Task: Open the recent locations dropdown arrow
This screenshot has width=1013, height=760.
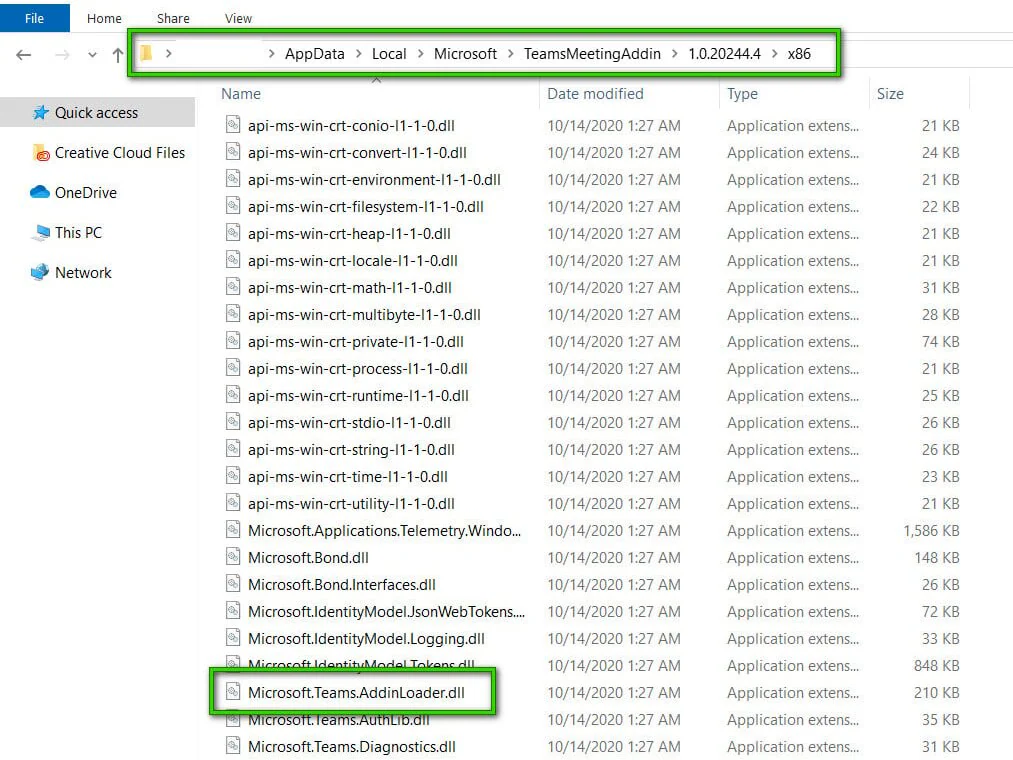Action: coord(92,55)
